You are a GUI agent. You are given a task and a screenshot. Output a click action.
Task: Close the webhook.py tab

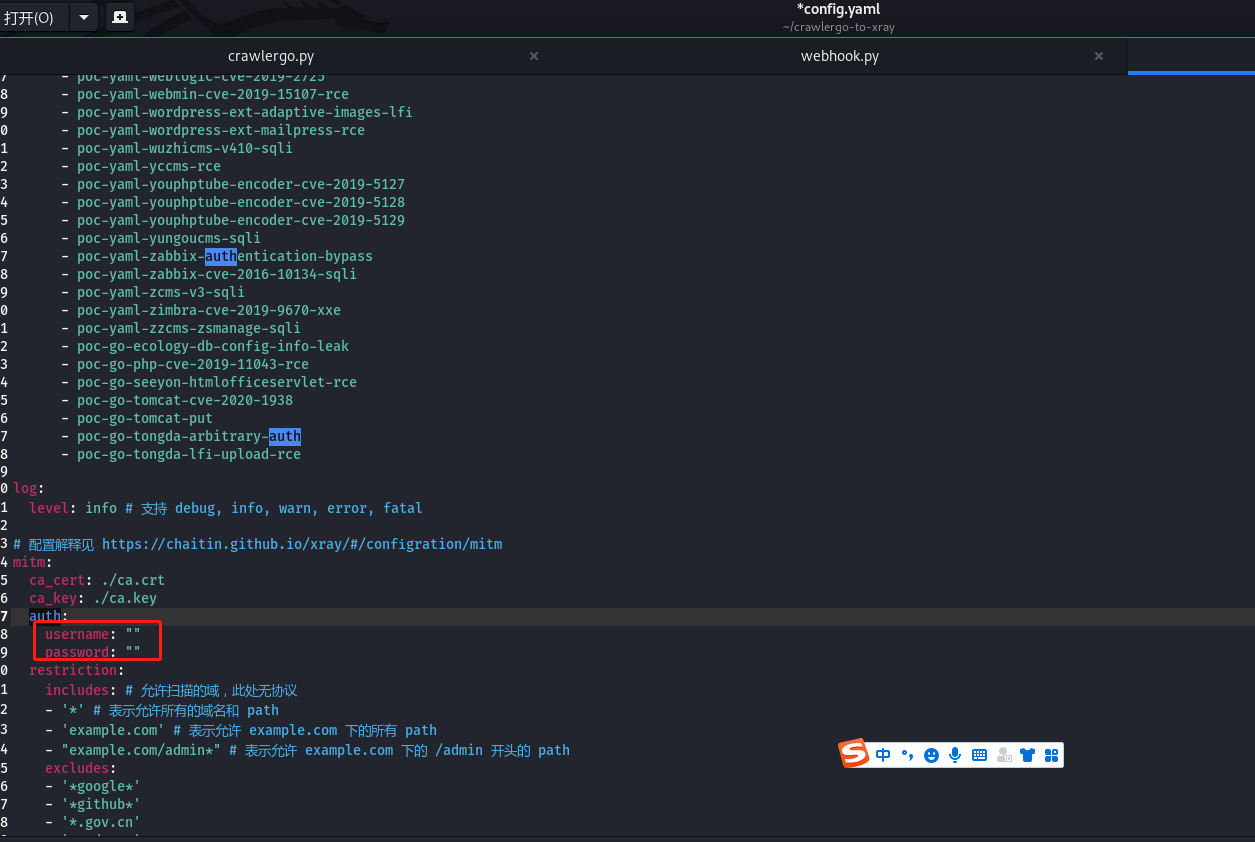[1099, 56]
